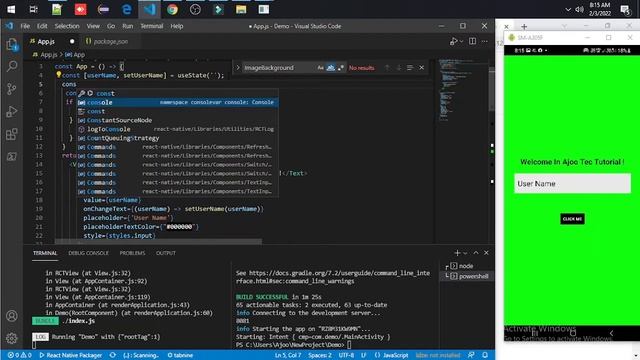This screenshot has width=640, height=360.
Task: Go to next match in find widget
Action: tap(398, 68)
